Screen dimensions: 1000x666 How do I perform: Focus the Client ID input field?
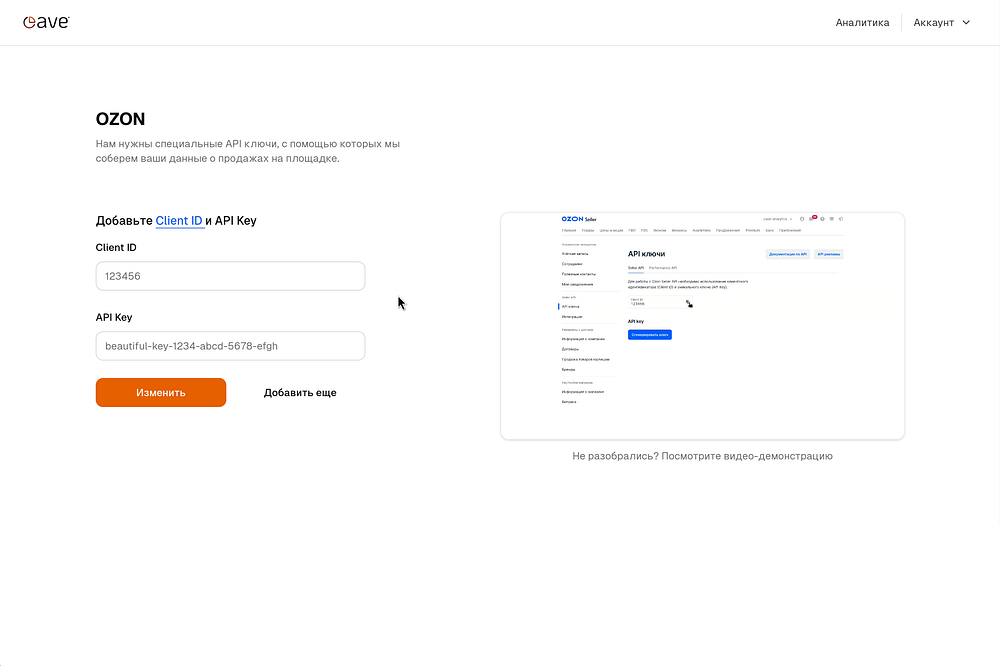(230, 276)
